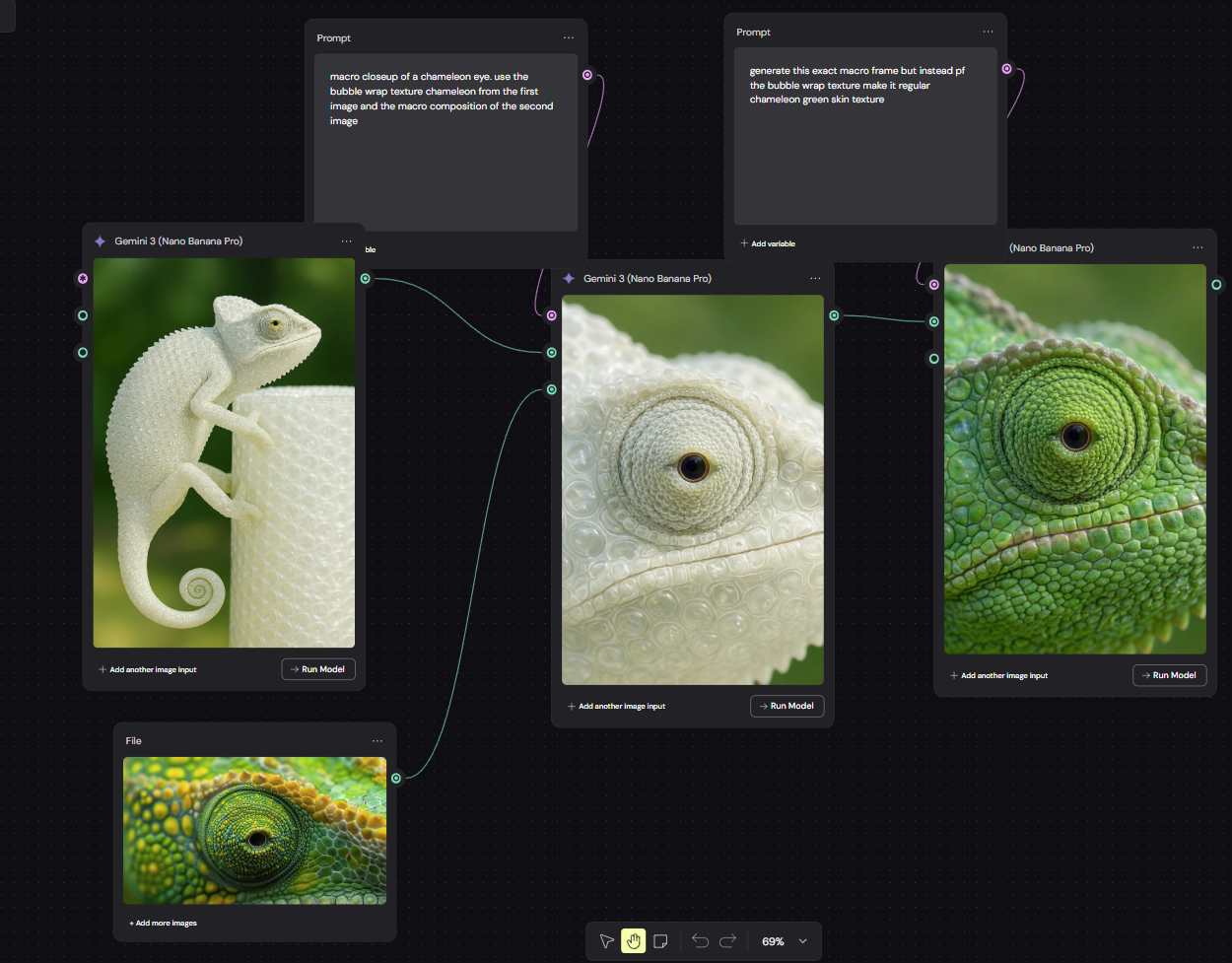
Task: Add a sticky note from toolbar
Action: point(661,941)
